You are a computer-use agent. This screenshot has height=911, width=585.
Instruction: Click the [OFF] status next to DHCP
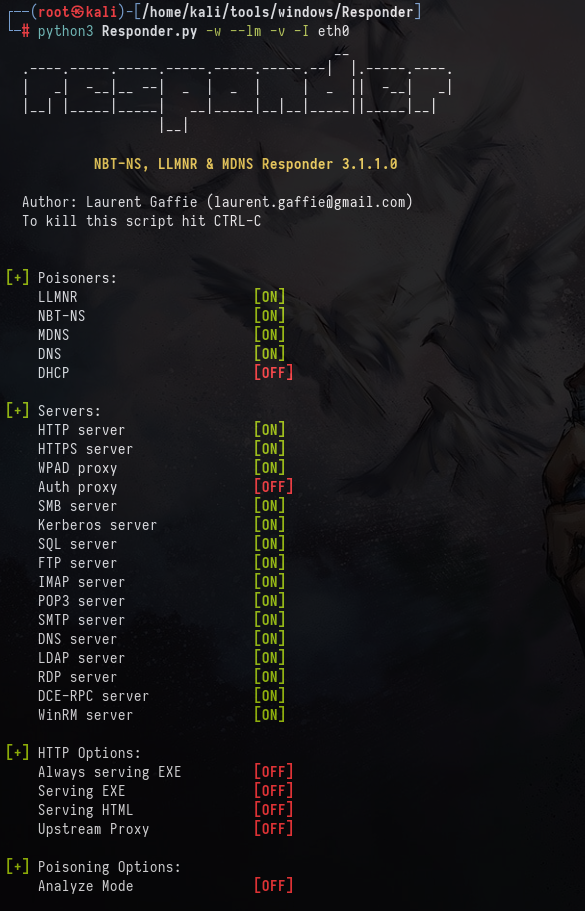pos(273,372)
